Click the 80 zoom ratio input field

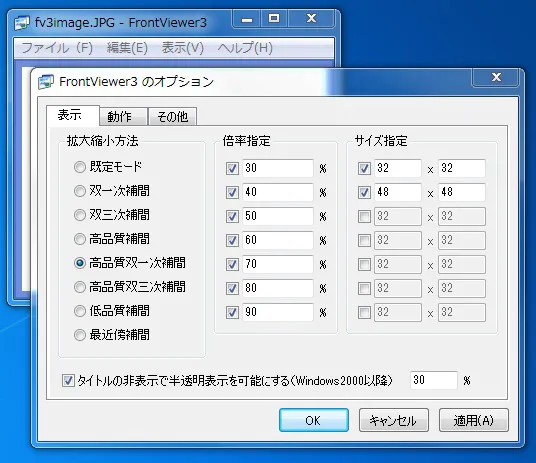tap(278, 288)
